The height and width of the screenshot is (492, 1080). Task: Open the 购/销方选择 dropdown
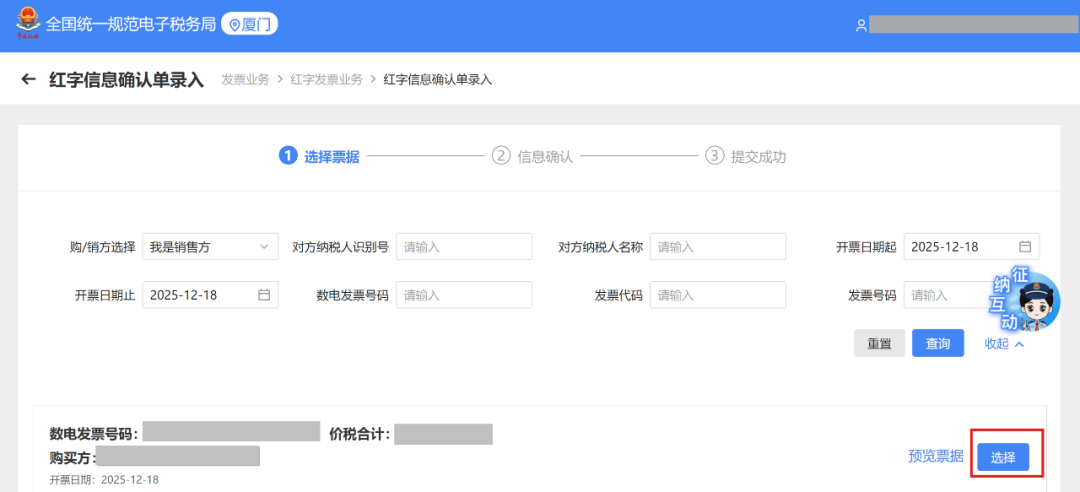point(210,247)
